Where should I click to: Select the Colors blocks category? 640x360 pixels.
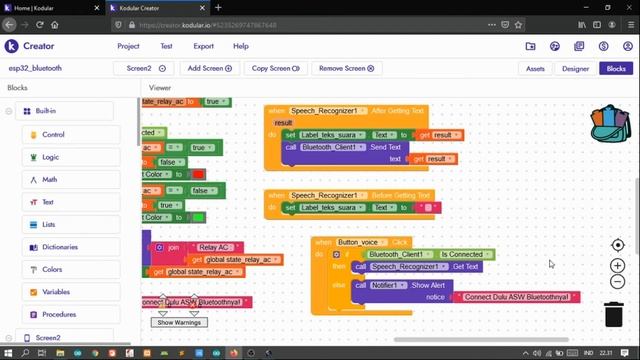click(71, 269)
